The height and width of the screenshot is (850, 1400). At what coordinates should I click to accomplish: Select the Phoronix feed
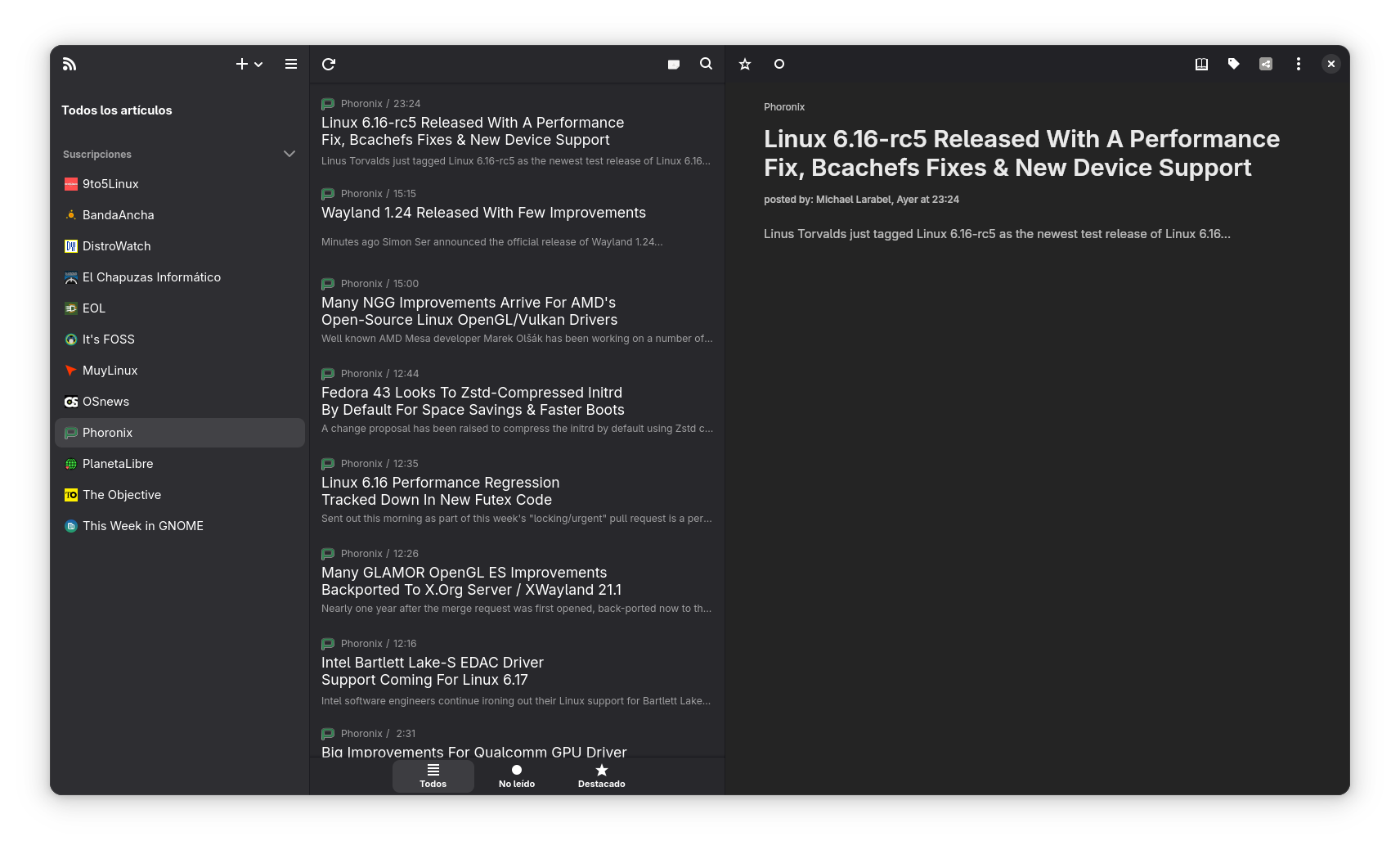[180, 433]
